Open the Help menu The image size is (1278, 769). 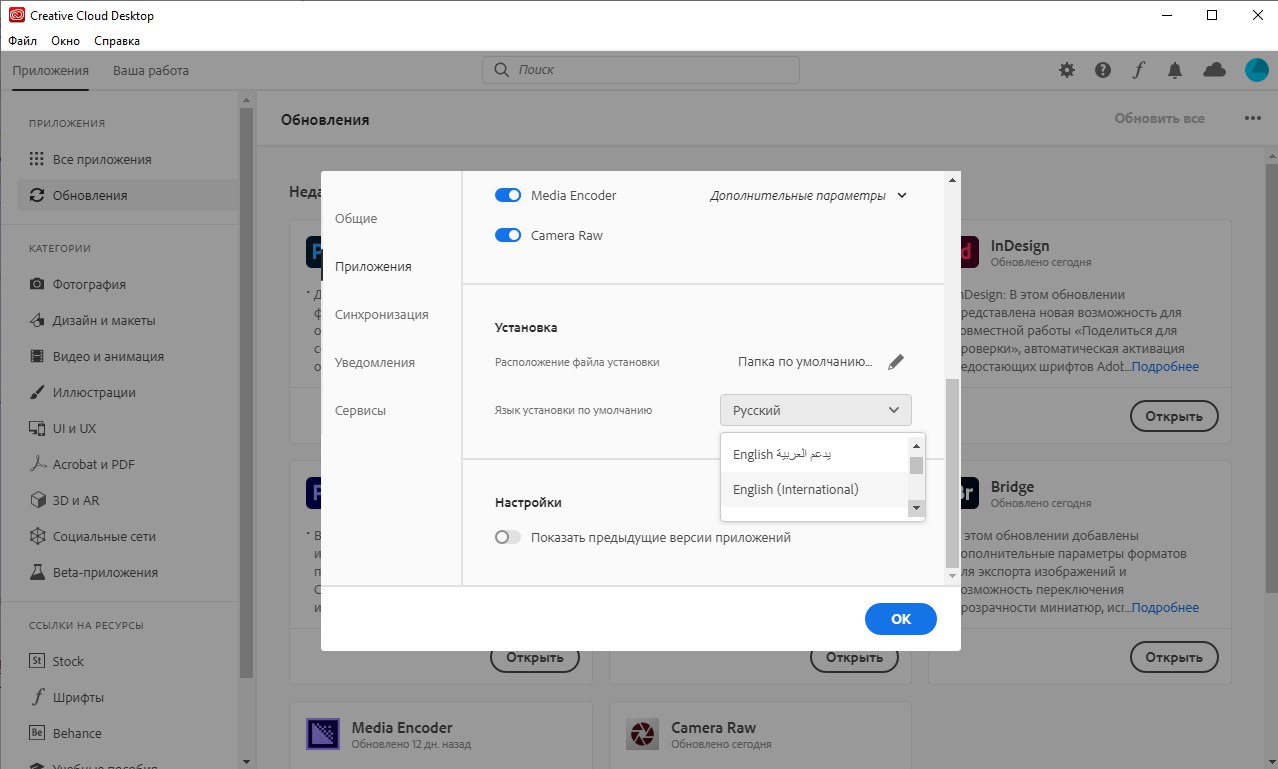click(x=117, y=41)
